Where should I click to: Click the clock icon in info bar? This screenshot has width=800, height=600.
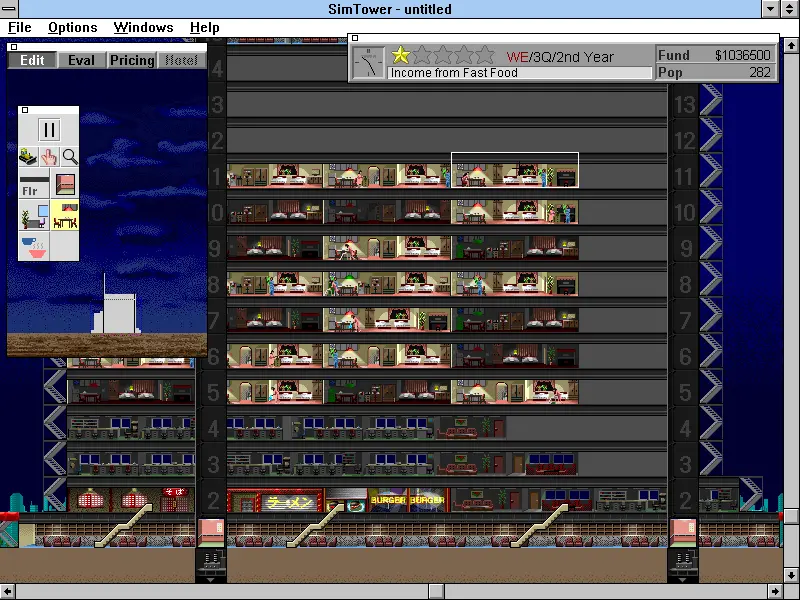pos(368,63)
